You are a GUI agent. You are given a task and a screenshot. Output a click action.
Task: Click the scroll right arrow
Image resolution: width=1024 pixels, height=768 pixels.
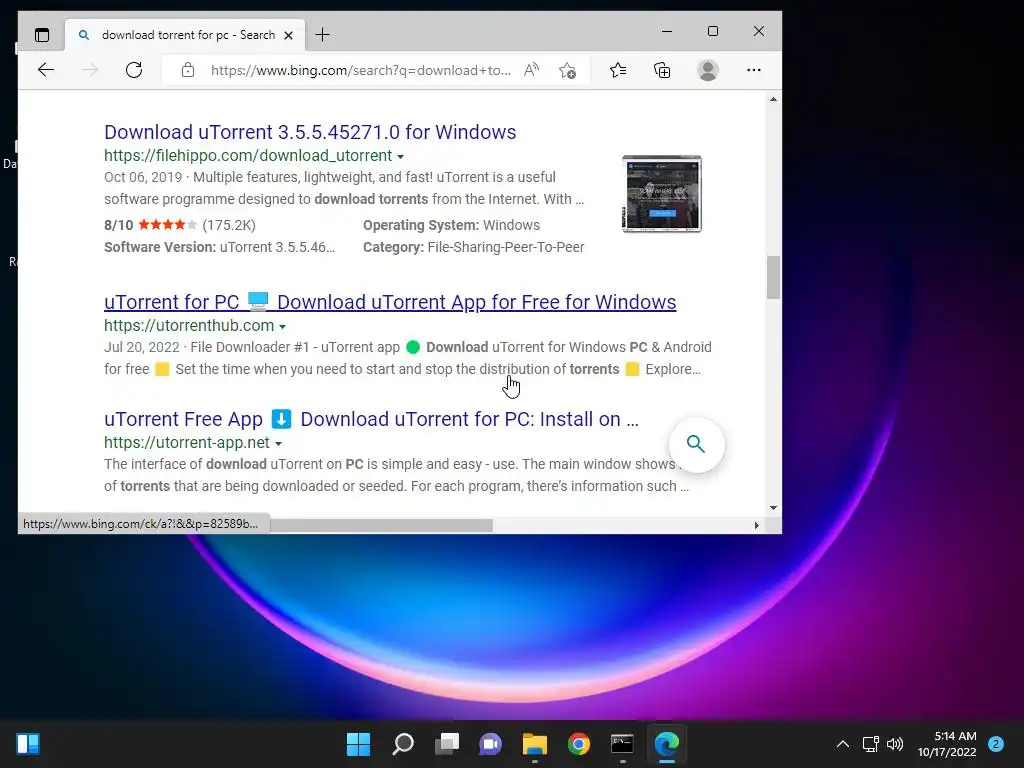[x=757, y=525]
